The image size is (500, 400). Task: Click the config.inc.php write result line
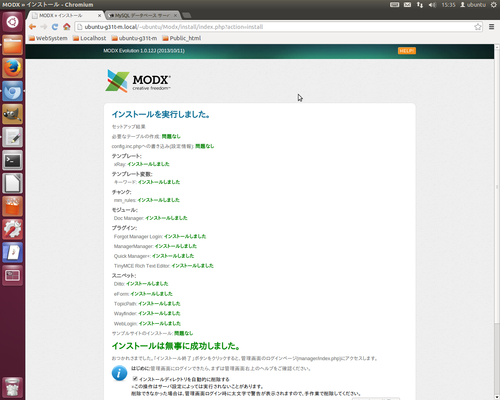(x=163, y=146)
